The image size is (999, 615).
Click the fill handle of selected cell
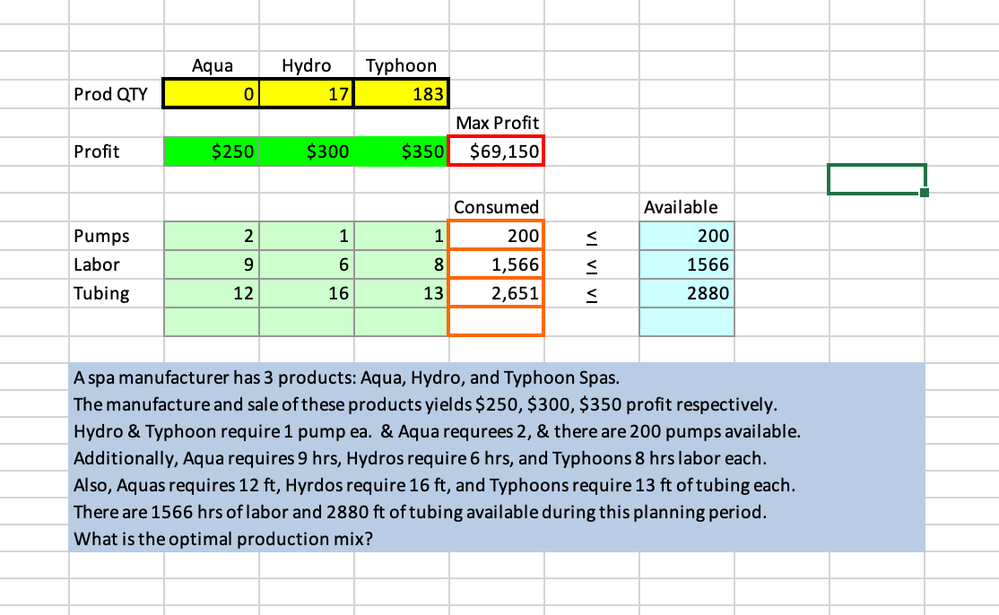click(924, 192)
